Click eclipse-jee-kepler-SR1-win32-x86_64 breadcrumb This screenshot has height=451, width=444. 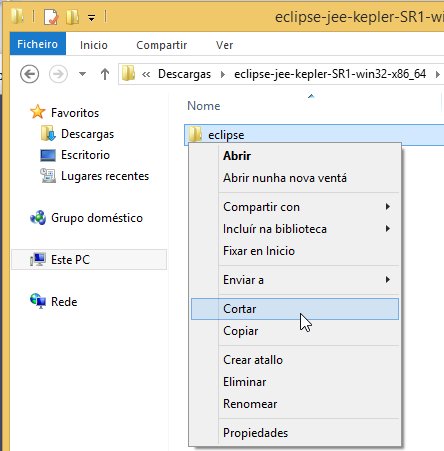330,74
